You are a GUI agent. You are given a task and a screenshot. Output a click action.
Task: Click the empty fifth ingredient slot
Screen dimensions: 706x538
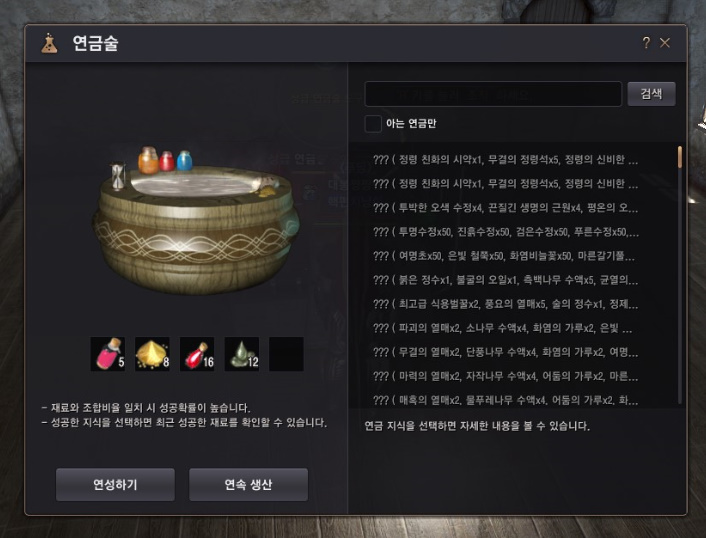[x=286, y=354]
